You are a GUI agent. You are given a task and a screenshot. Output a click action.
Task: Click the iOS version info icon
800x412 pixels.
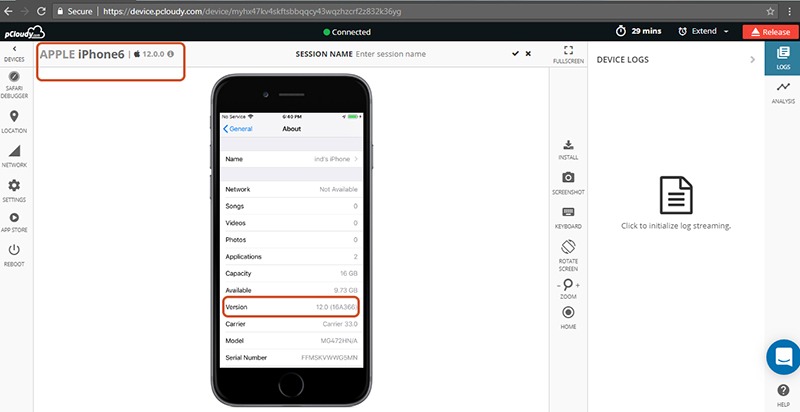click(x=170, y=54)
